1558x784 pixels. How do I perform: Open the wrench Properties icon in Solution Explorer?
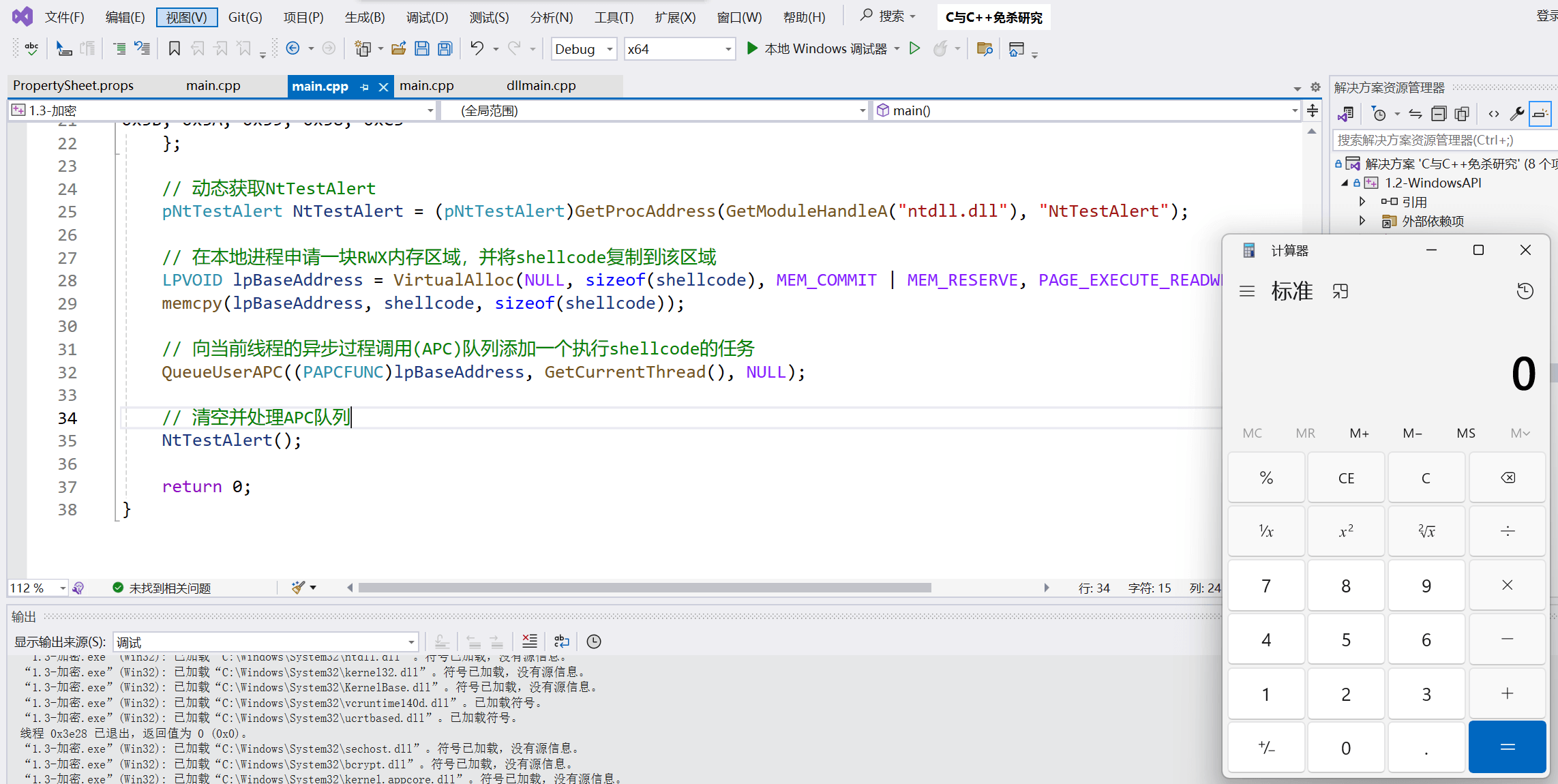pos(1517,114)
